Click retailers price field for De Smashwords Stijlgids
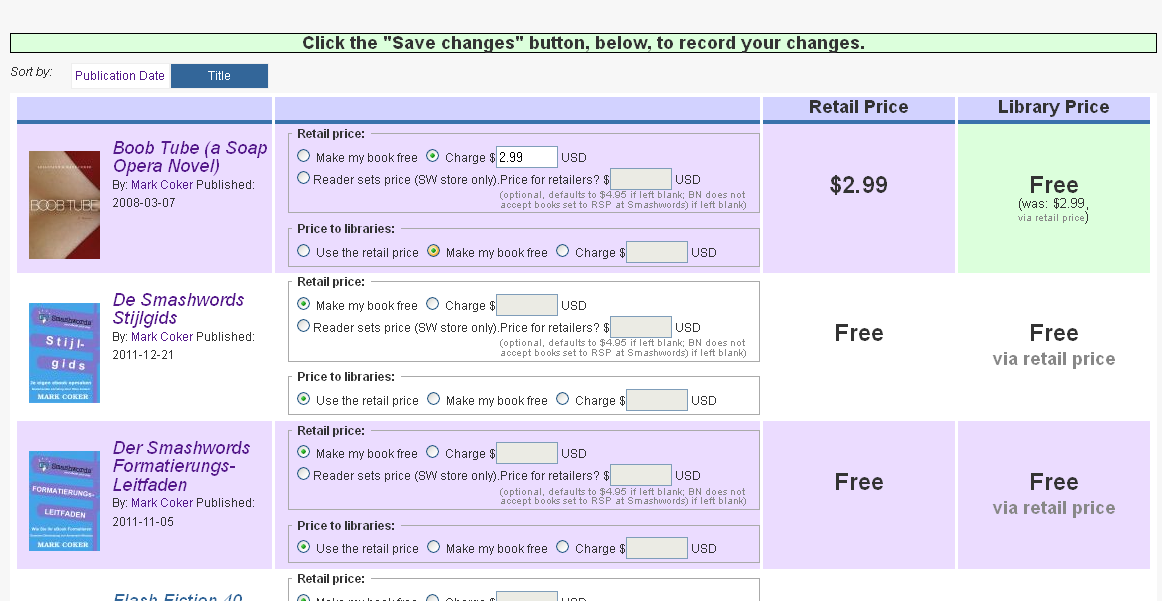This screenshot has width=1162, height=601. pyautogui.click(x=641, y=327)
